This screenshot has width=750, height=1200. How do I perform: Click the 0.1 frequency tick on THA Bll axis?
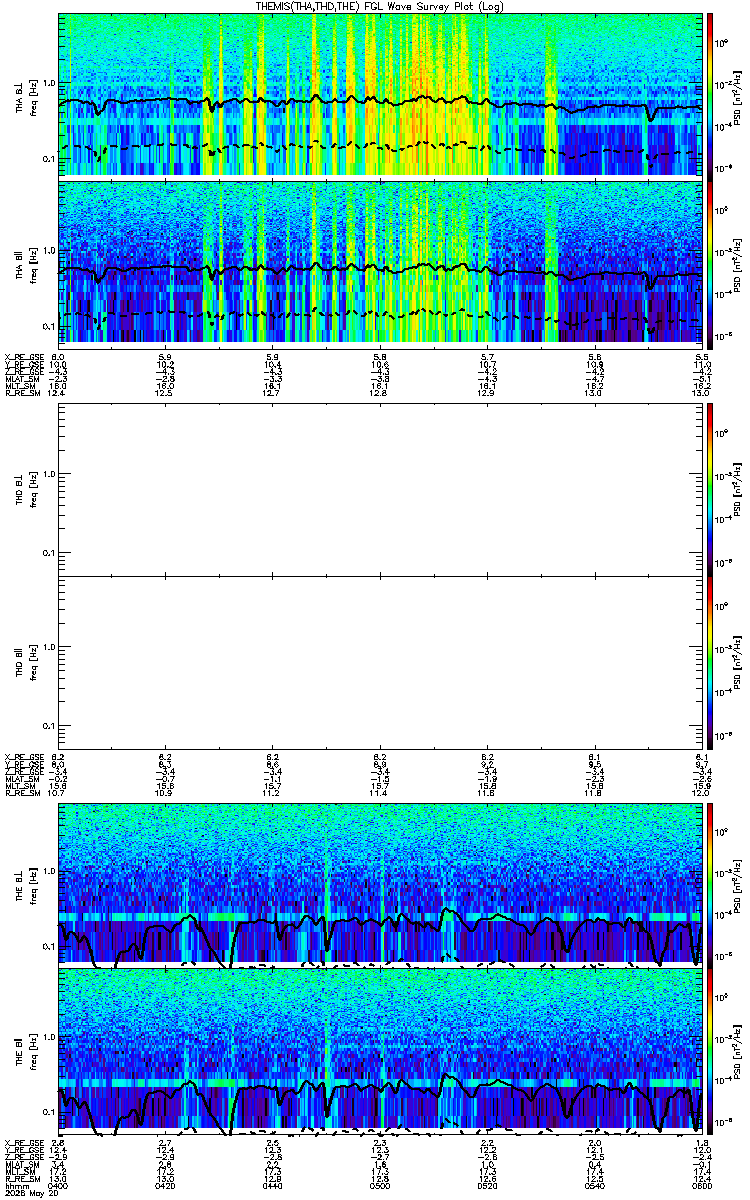point(48,326)
